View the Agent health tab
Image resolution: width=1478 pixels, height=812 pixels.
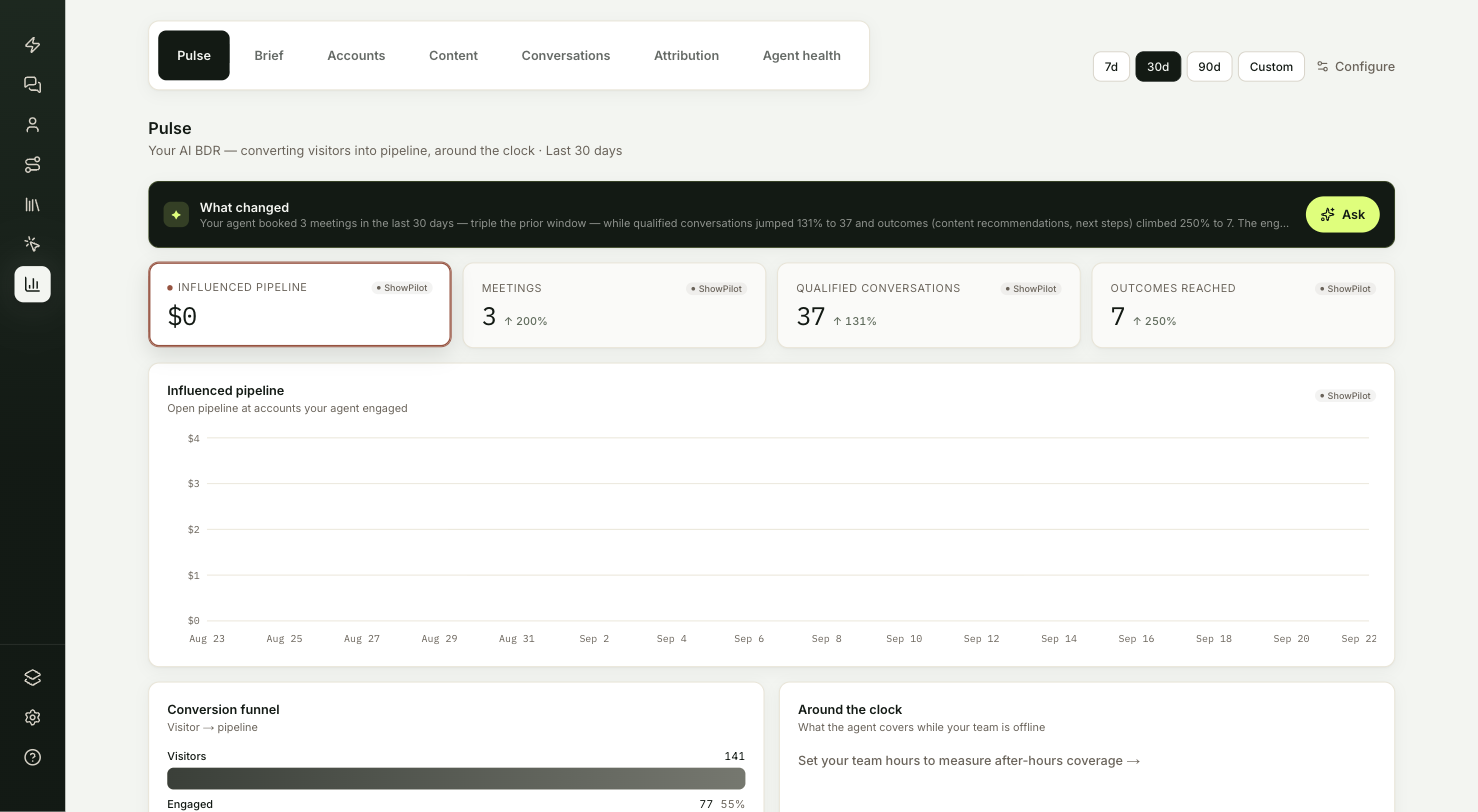point(801,55)
